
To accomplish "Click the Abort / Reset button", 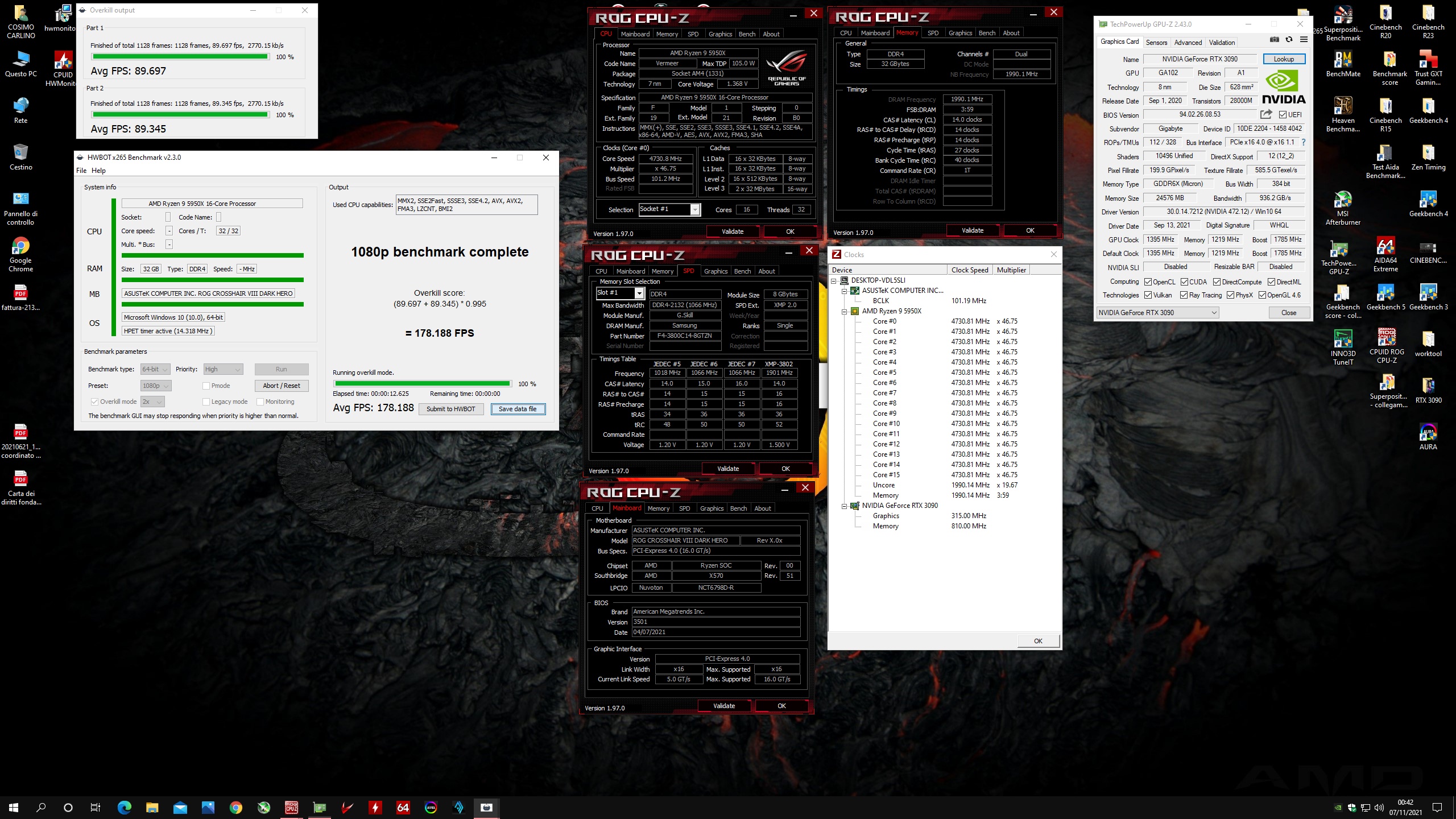I will (282, 386).
